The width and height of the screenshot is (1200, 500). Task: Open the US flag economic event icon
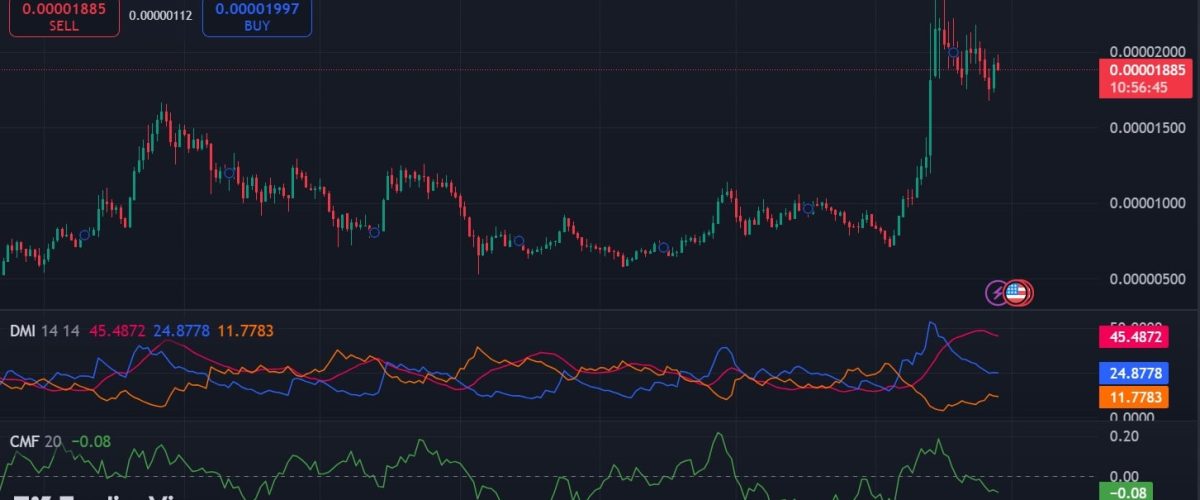1018,293
